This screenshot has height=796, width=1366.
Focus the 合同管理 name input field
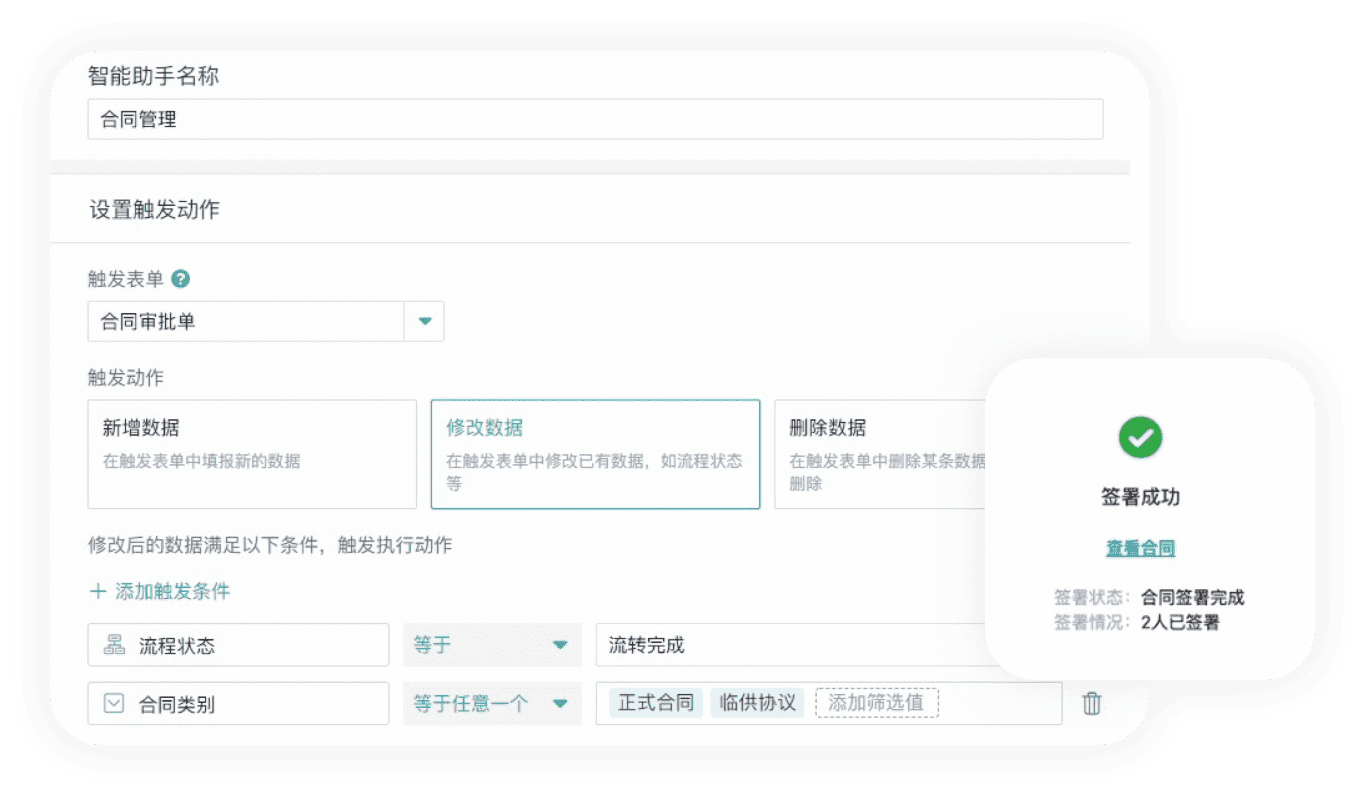[595, 119]
